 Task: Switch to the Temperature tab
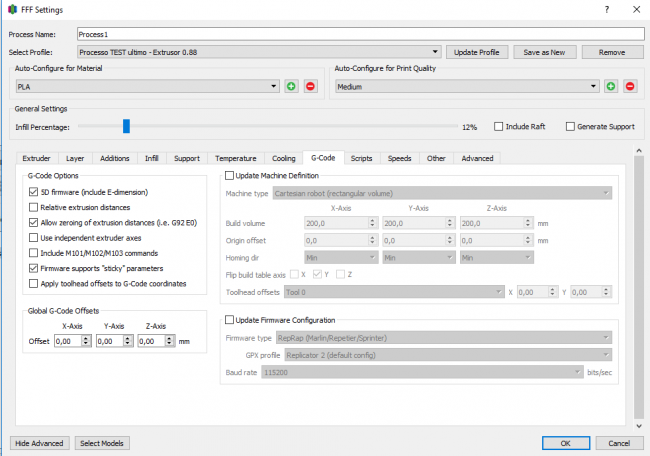coord(235,158)
